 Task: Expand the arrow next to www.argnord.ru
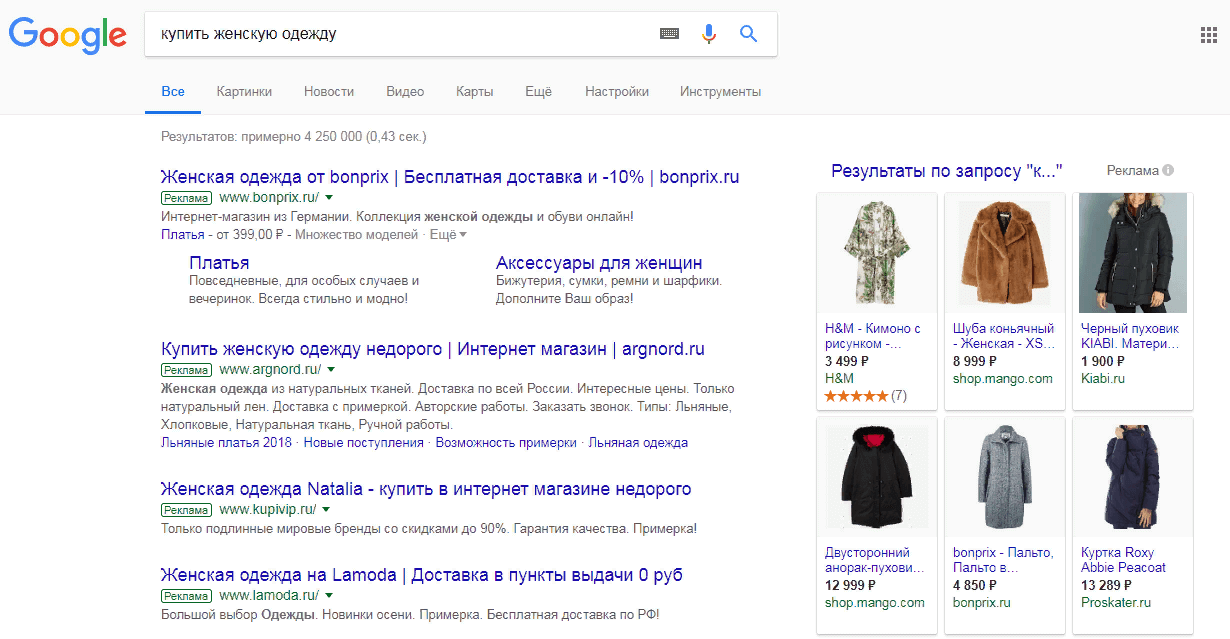point(331,368)
